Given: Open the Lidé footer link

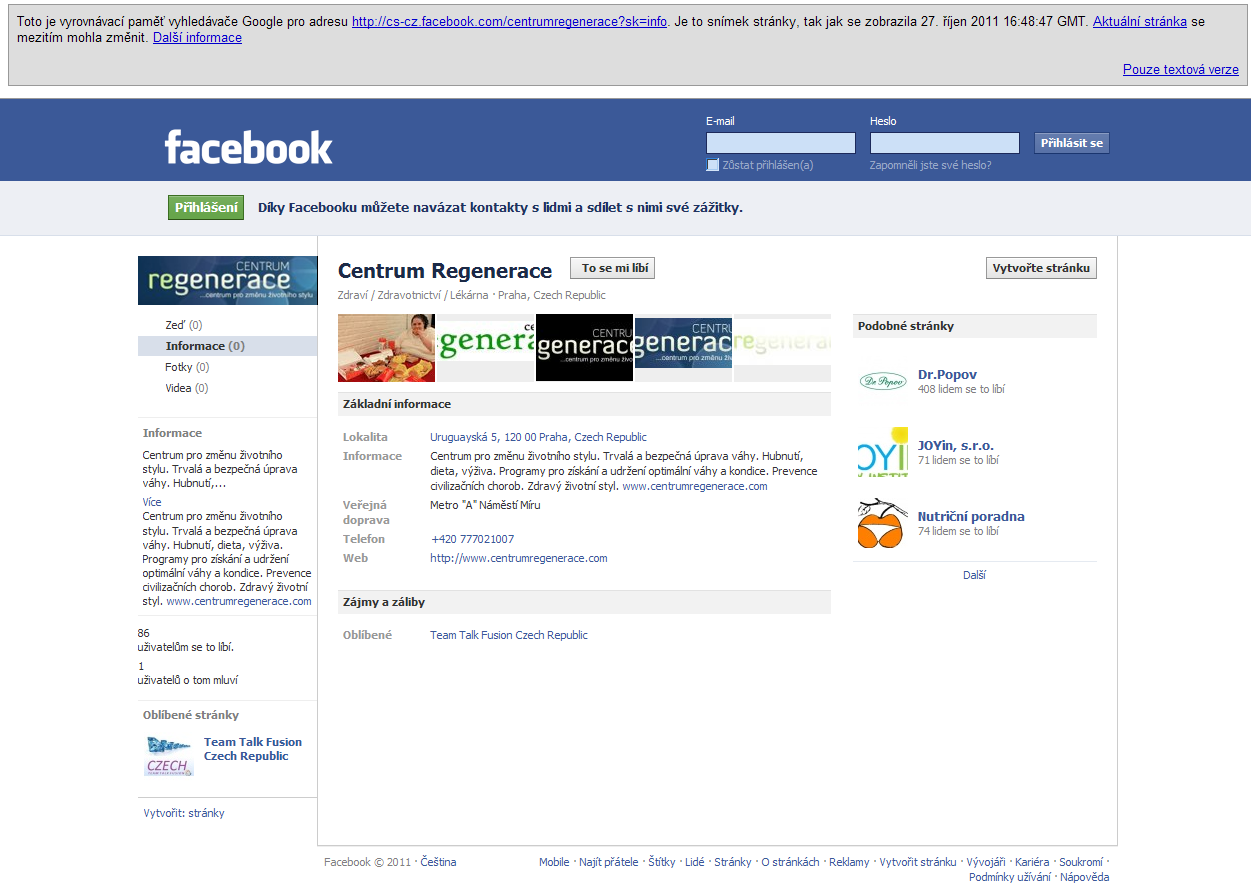Looking at the screenshot, I should click(694, 862).
